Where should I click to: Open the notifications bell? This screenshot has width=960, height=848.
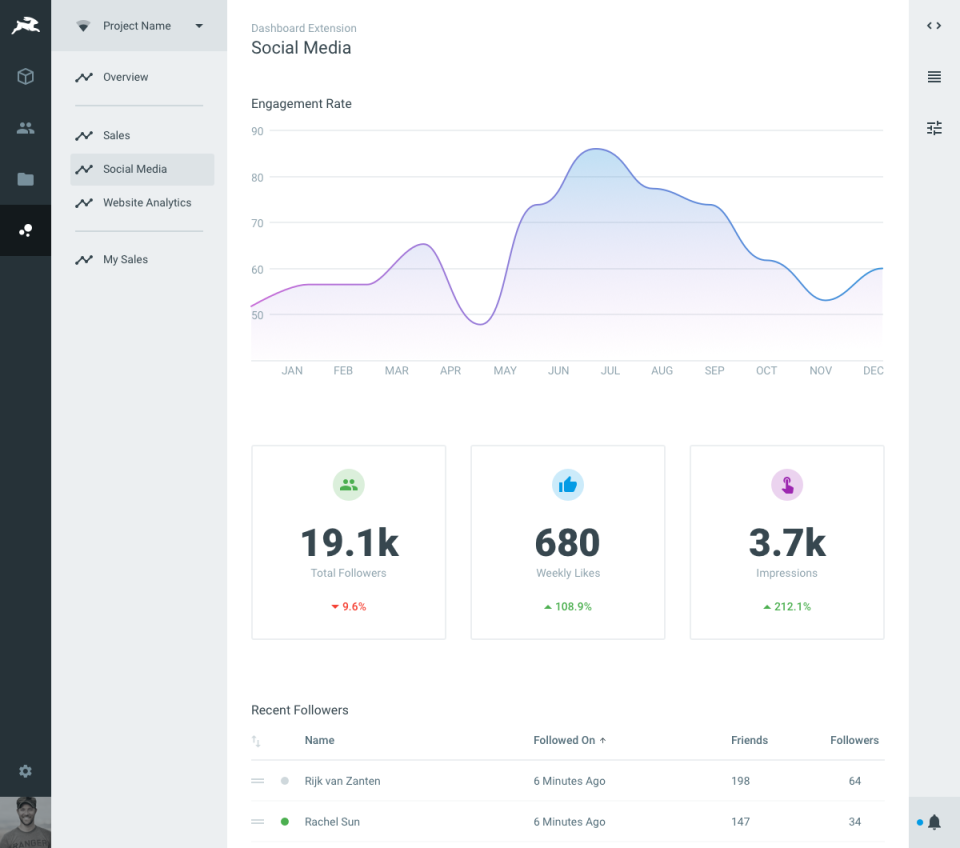934,822
